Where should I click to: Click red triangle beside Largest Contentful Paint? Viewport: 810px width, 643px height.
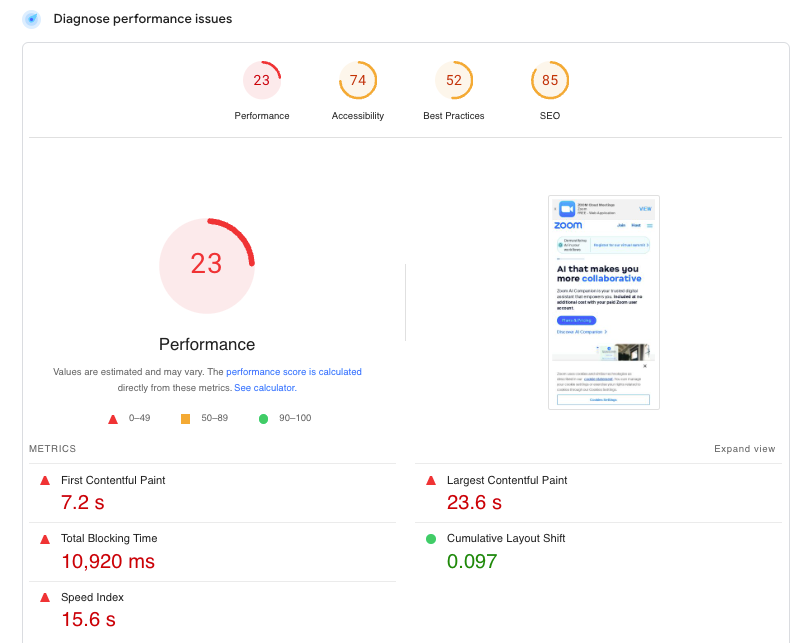click(x=431, y=480)
